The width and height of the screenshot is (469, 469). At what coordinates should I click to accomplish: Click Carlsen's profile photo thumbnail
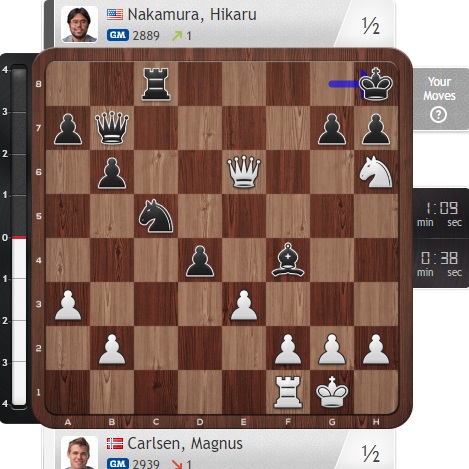[79, 452]
